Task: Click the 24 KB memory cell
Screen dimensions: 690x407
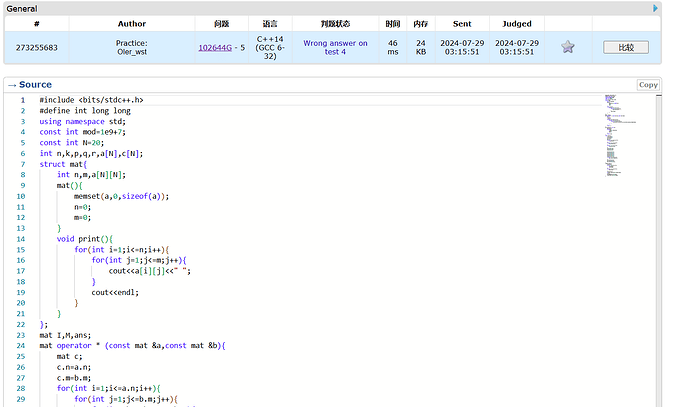Action: point(421,48)
